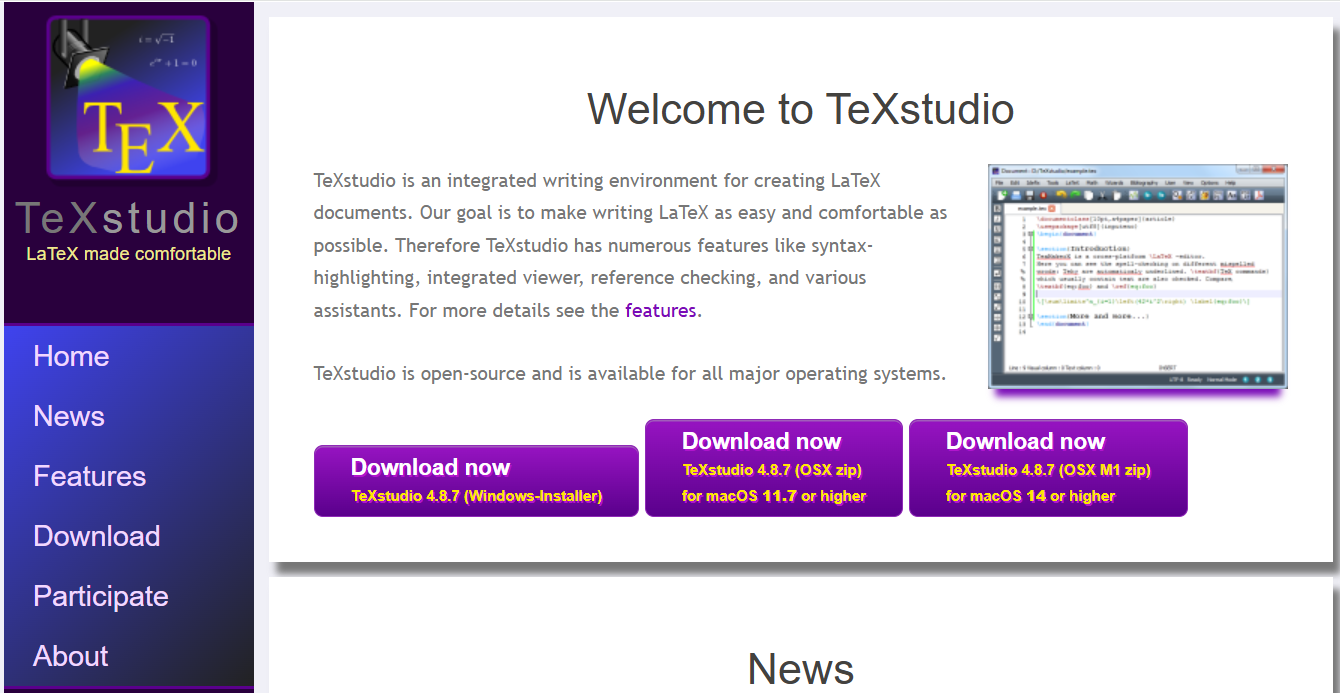Click the TeXstudio editor screenshot preview

point(1137,277)
